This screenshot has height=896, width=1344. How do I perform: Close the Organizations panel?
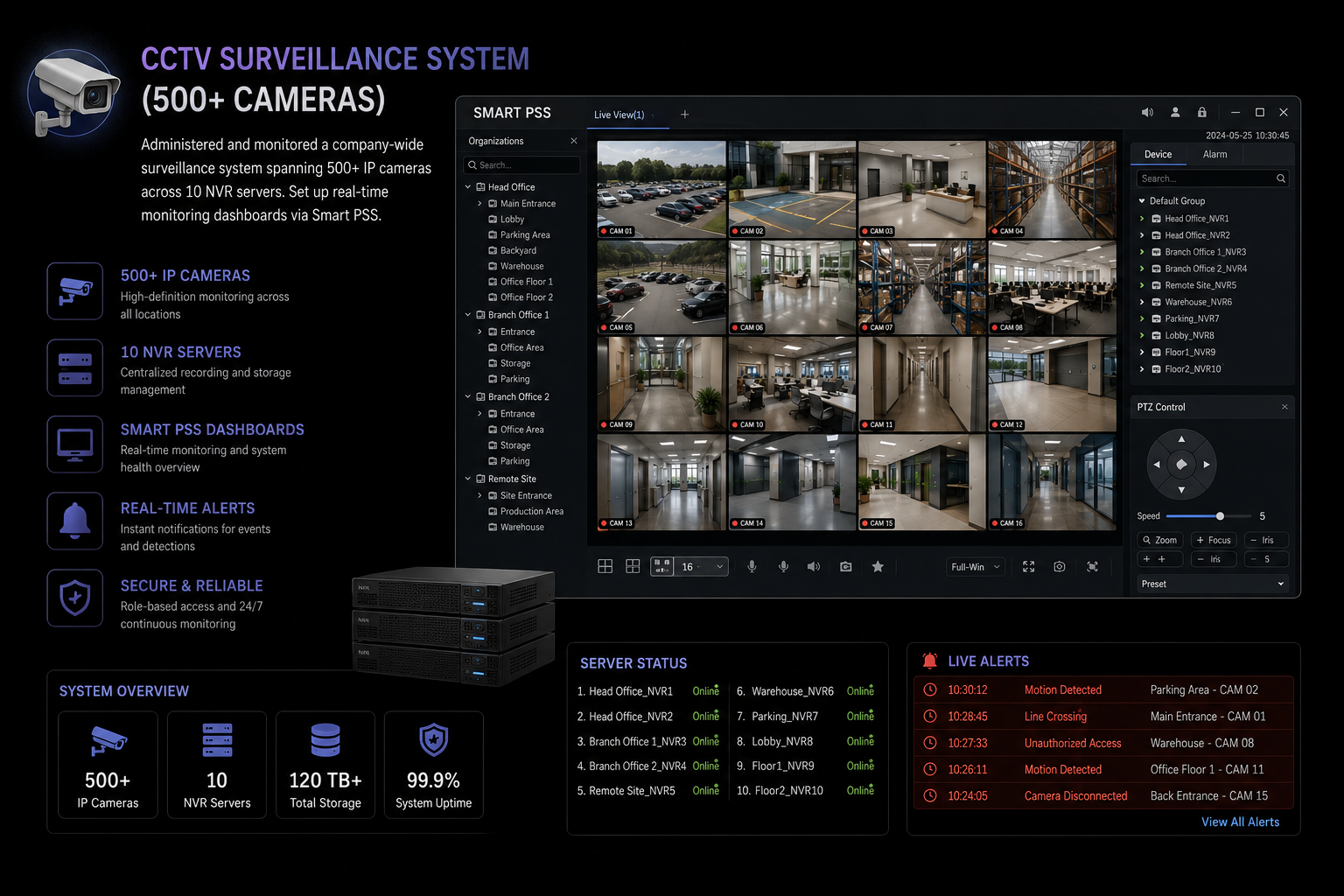[x=574, y=141]
